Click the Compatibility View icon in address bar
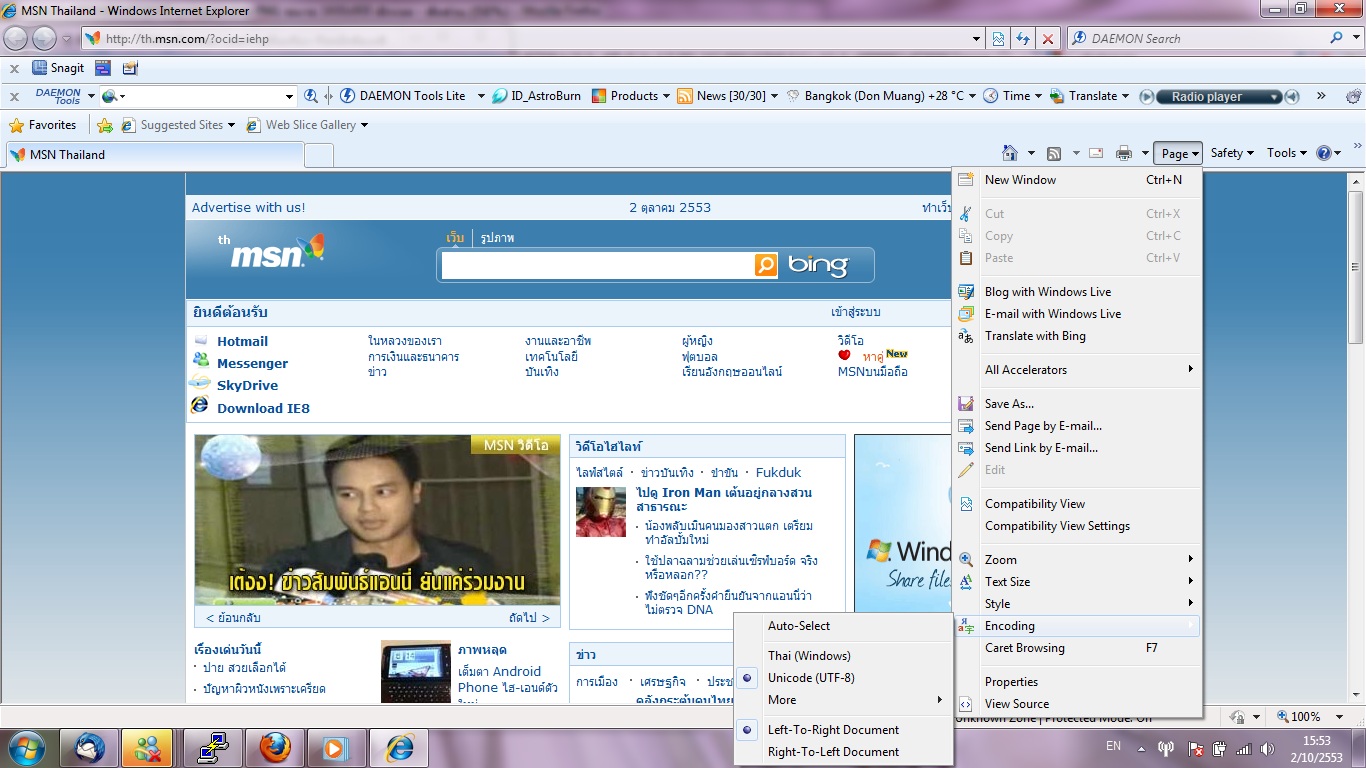 [x=998, y=38]
